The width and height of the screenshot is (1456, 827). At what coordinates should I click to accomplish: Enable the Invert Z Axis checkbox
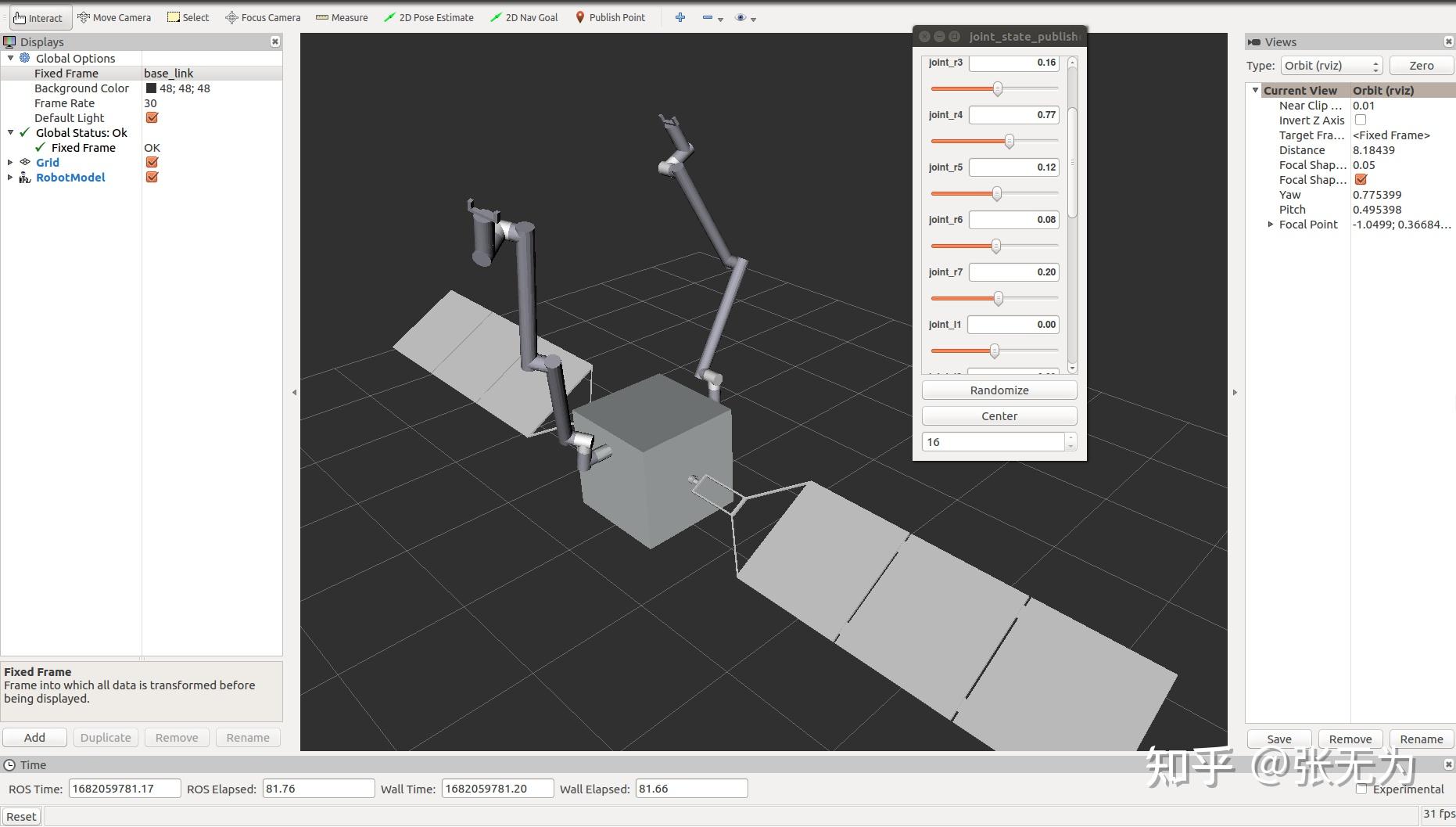point(1361,120)
